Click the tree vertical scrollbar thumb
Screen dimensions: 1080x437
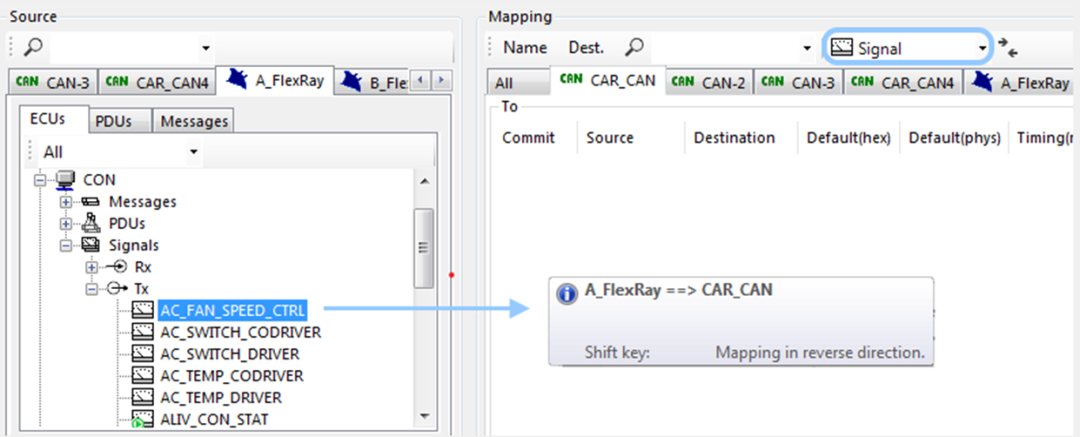(x=424, y=247)
